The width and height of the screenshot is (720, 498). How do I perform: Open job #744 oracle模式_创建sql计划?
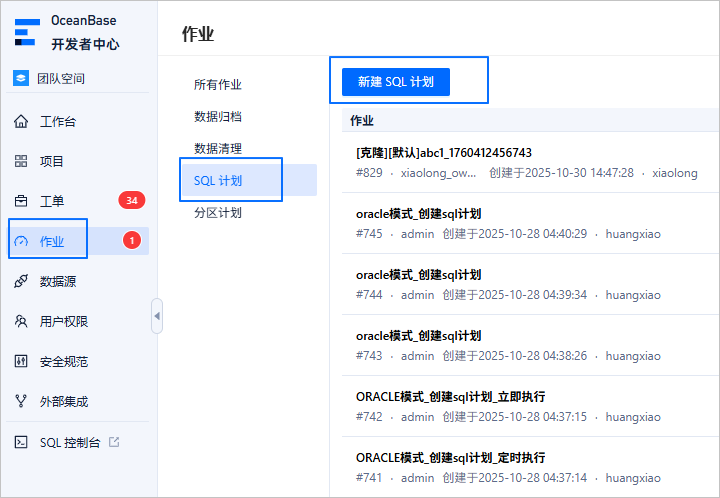(x=418, y=274)
